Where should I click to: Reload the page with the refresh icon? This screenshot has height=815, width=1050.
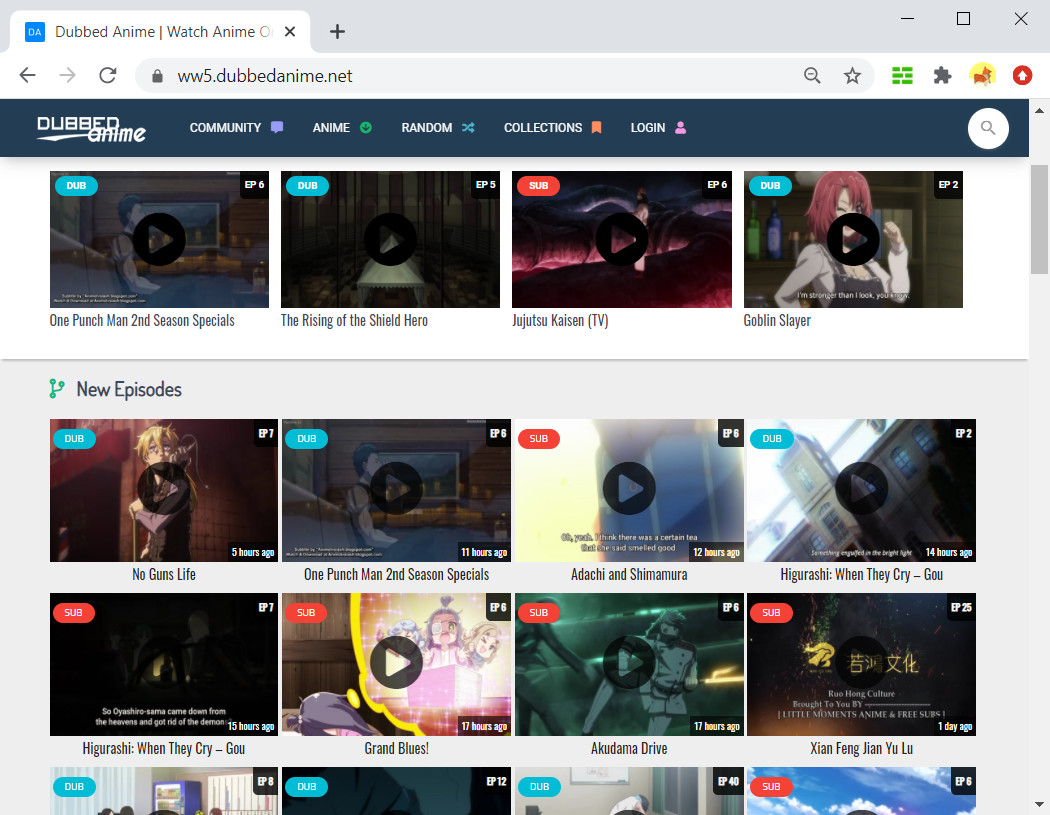click(x=108, y=75)
